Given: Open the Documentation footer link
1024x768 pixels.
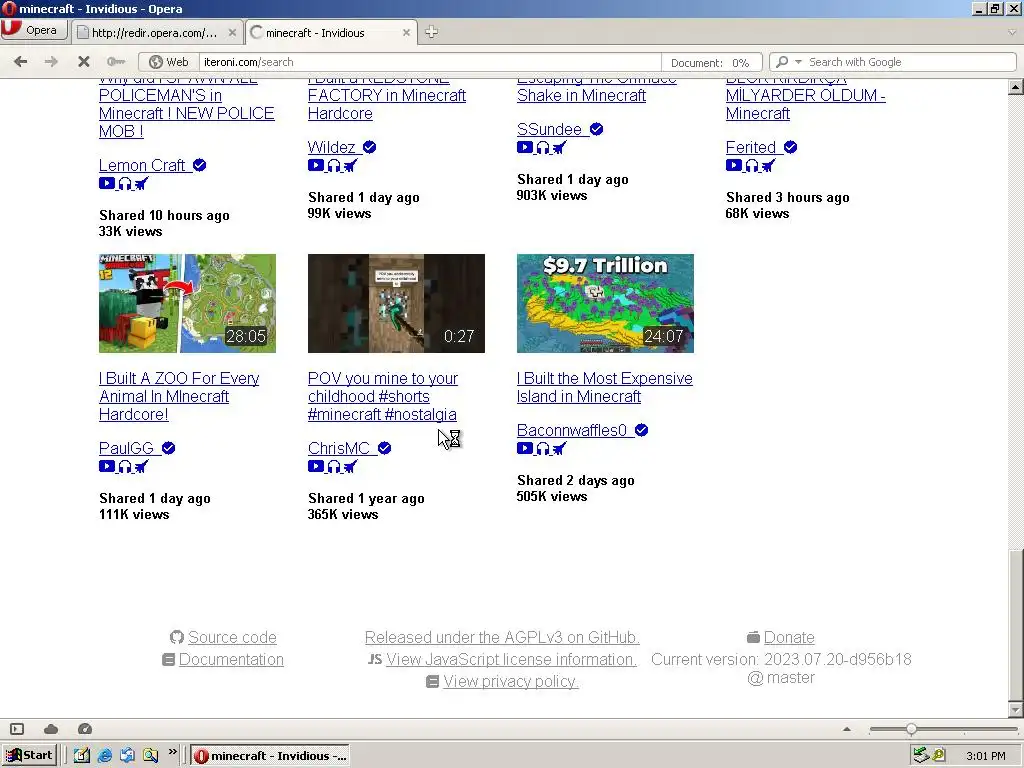Looking at the screenshot, I should click(231, 660).
